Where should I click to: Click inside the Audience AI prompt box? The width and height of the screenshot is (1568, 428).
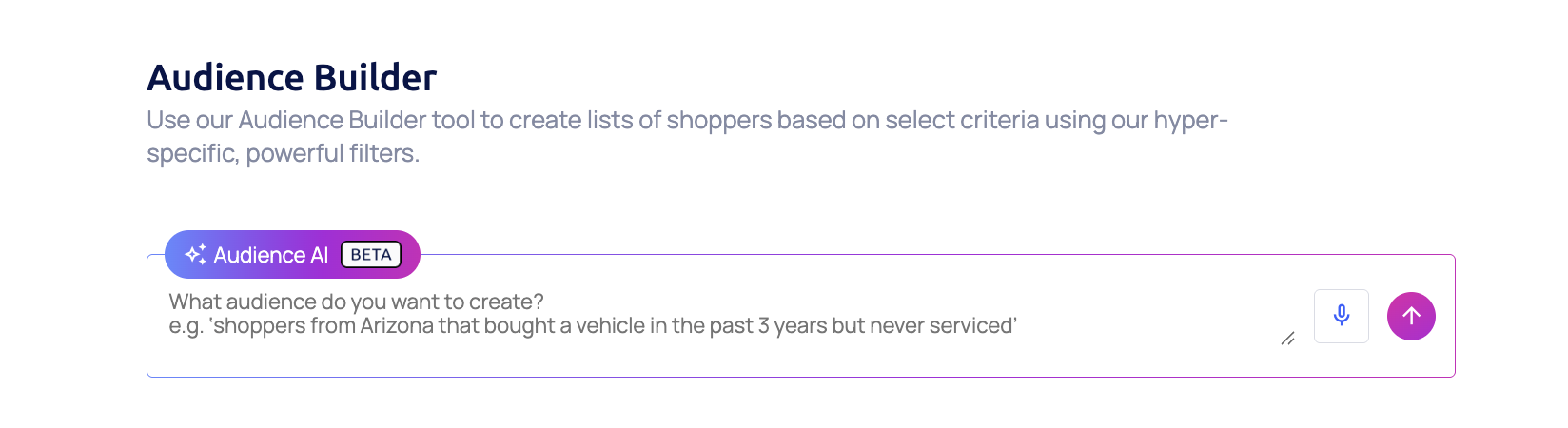coord(723,316)
